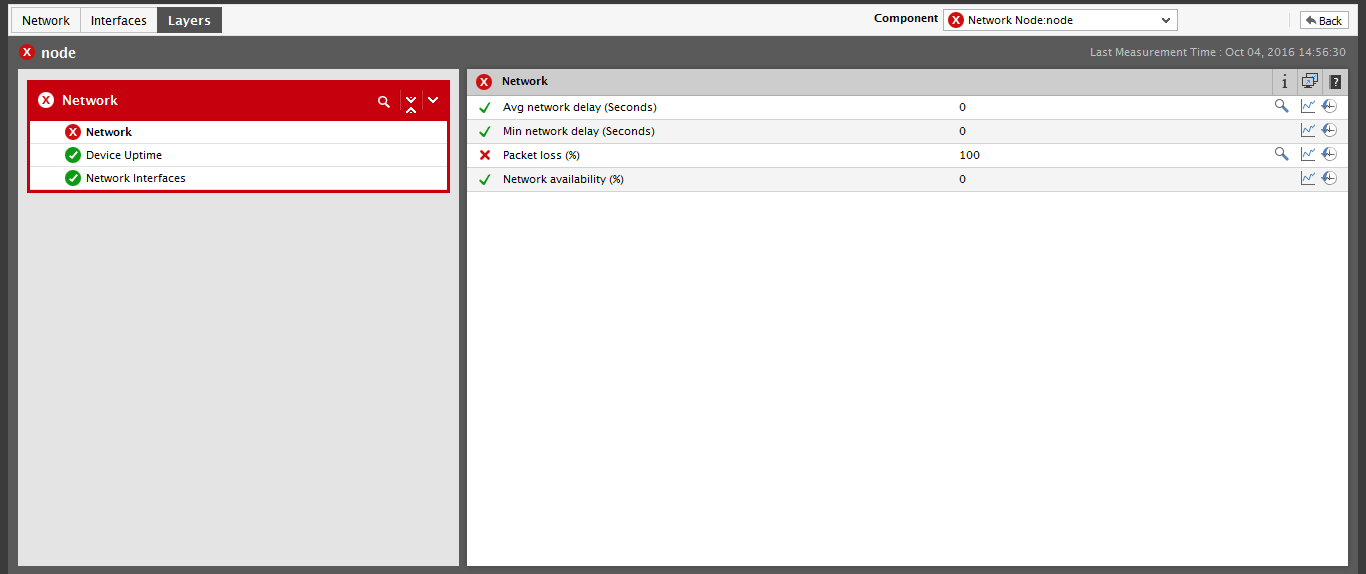
Task: Click the Packet loss value 100
Action: tap(969, 155)
